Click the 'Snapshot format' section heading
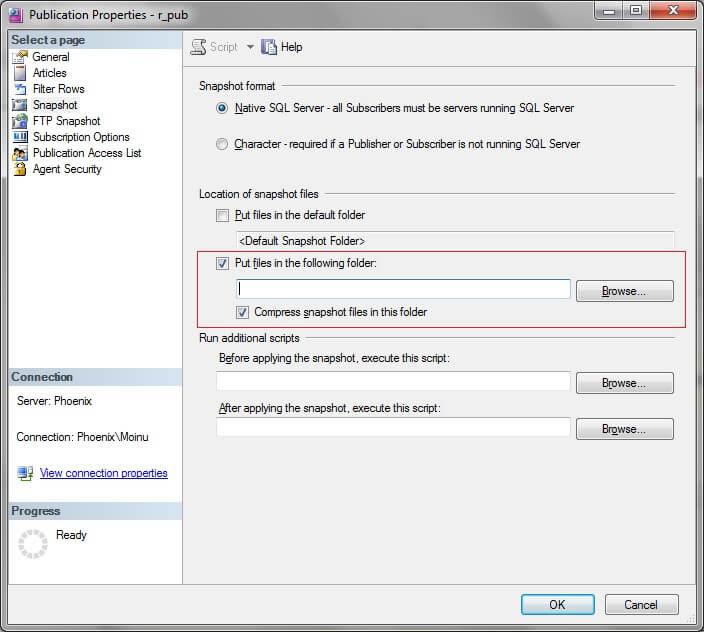 click(237, 86)
